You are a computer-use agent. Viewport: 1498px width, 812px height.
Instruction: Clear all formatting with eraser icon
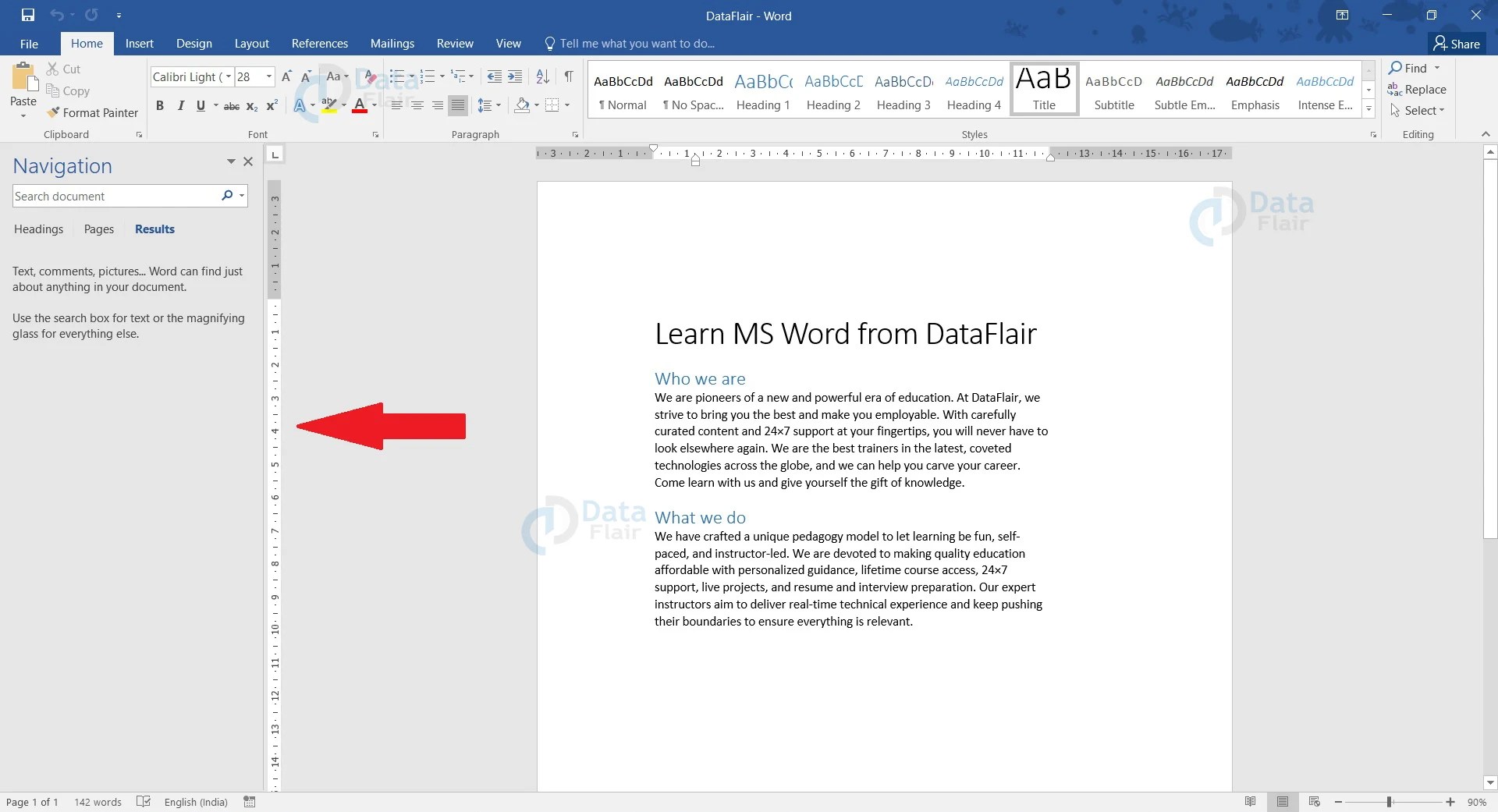(x=369, y=76)
